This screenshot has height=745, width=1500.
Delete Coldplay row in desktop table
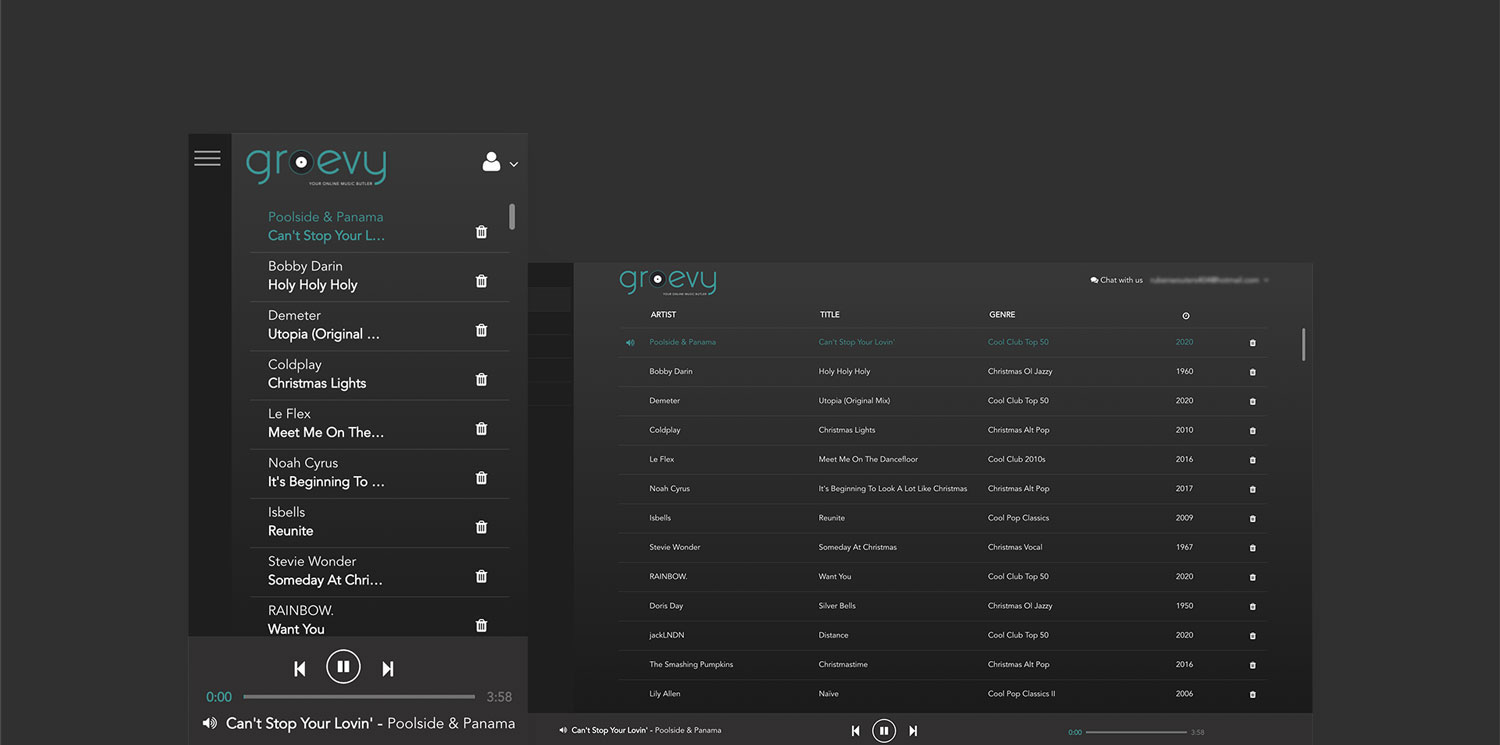tap(1253, 431)
